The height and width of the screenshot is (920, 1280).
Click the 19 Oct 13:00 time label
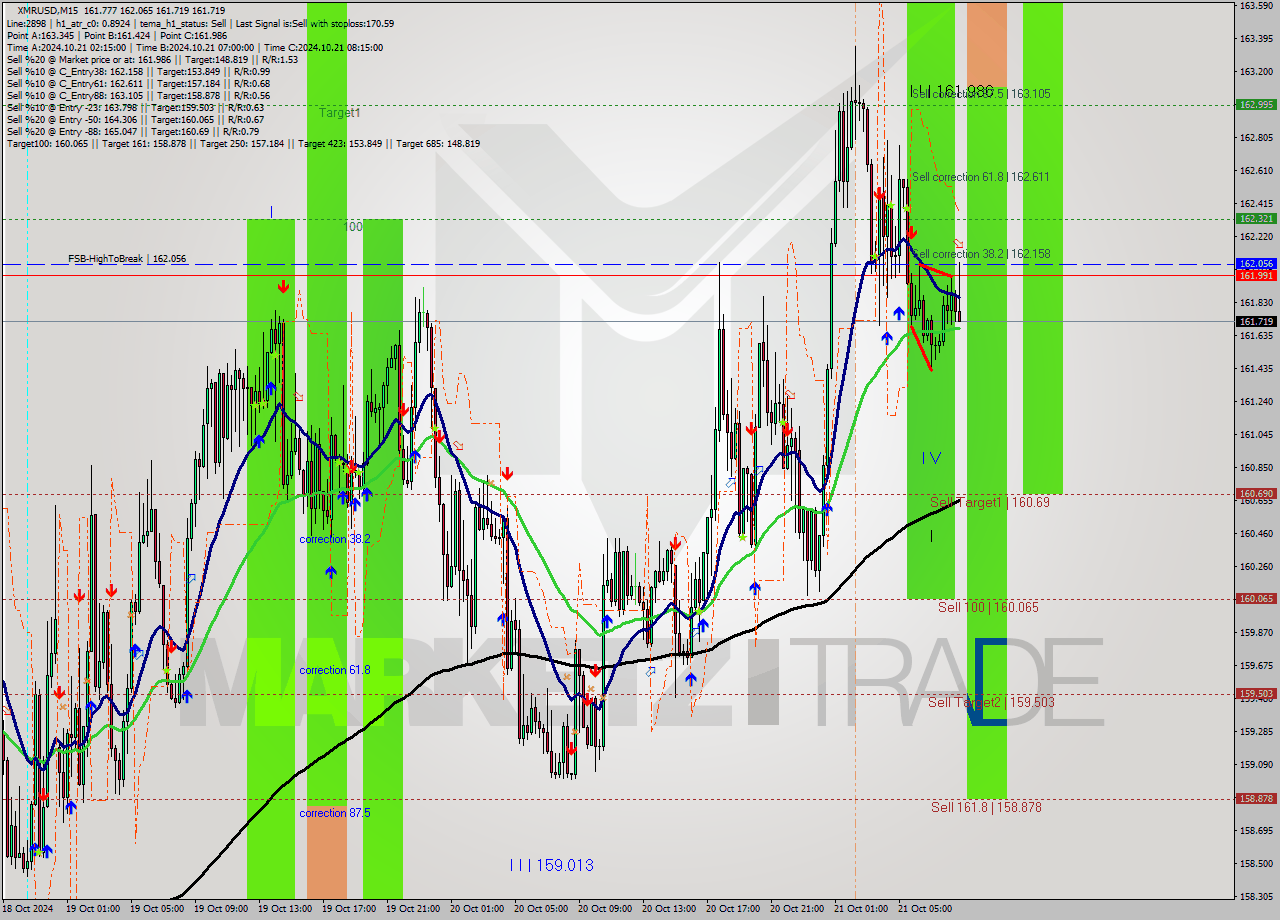pos(285,909)
